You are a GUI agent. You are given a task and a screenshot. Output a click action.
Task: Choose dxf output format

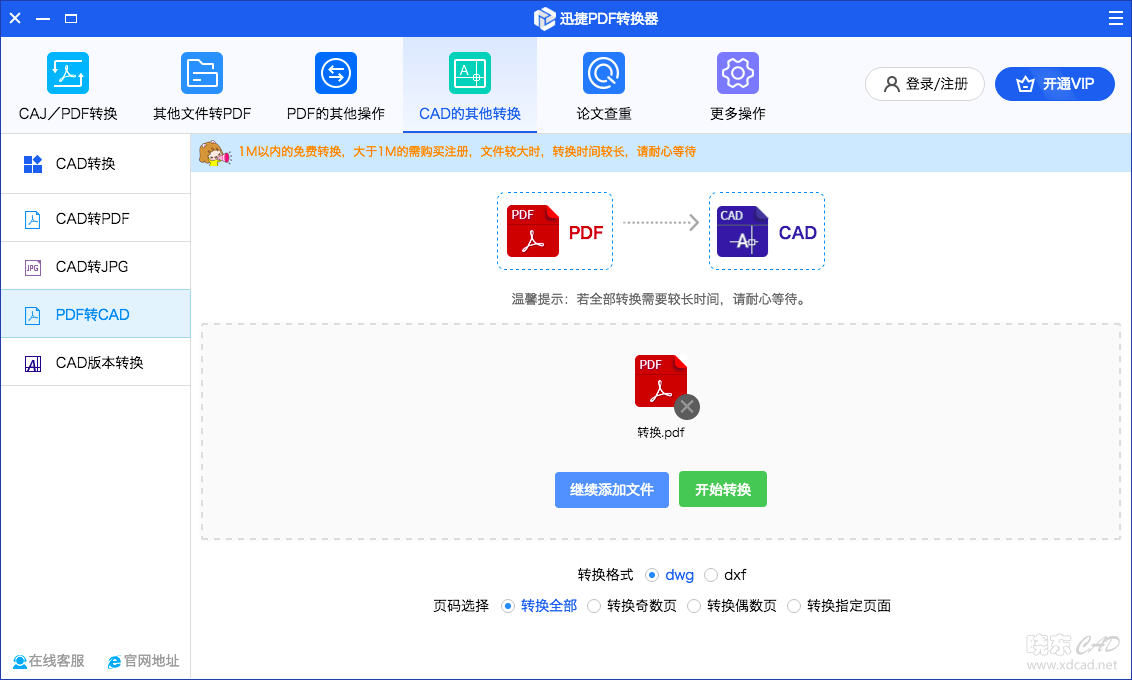click(711, 575)
